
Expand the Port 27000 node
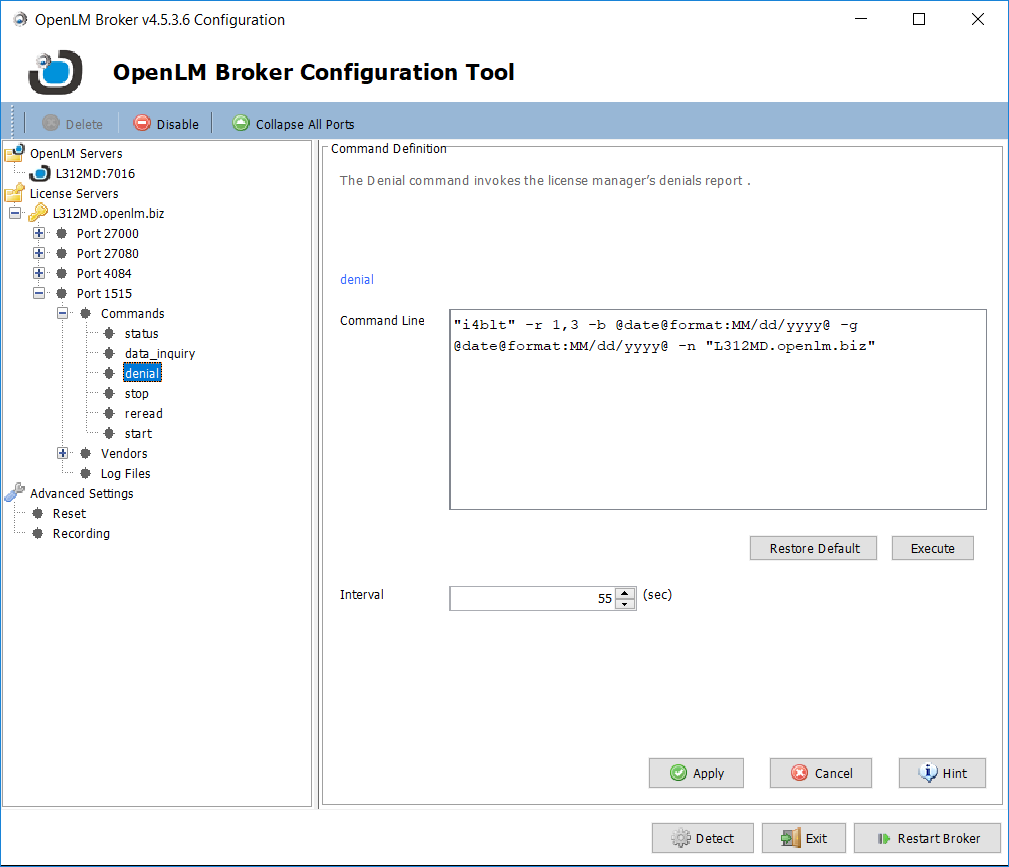pos(39,233)
